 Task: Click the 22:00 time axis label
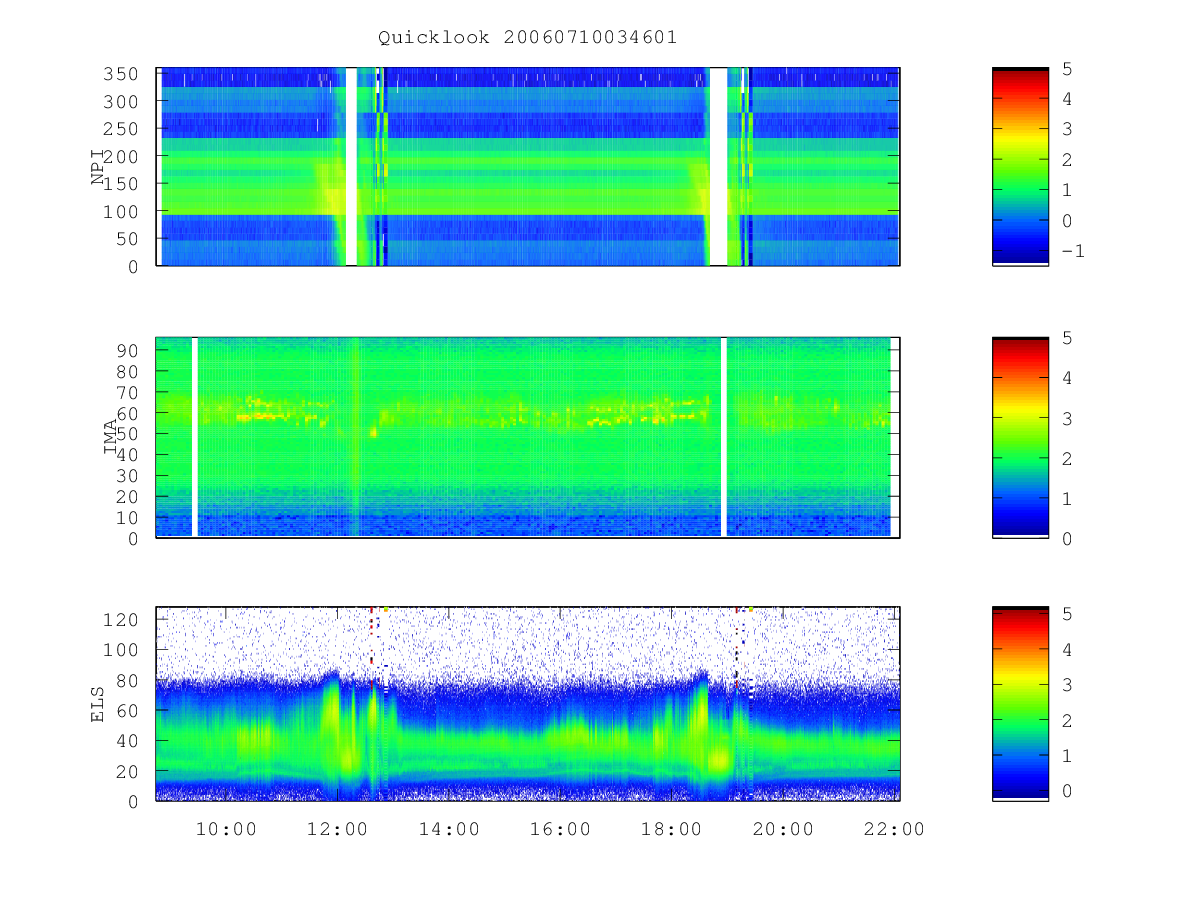pos(893,829)
